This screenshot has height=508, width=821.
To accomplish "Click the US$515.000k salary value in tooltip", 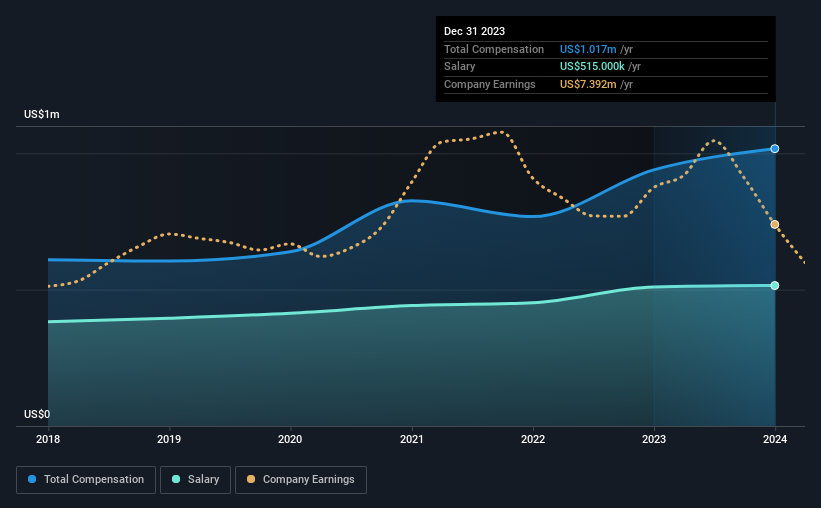I will pos(592,67).
